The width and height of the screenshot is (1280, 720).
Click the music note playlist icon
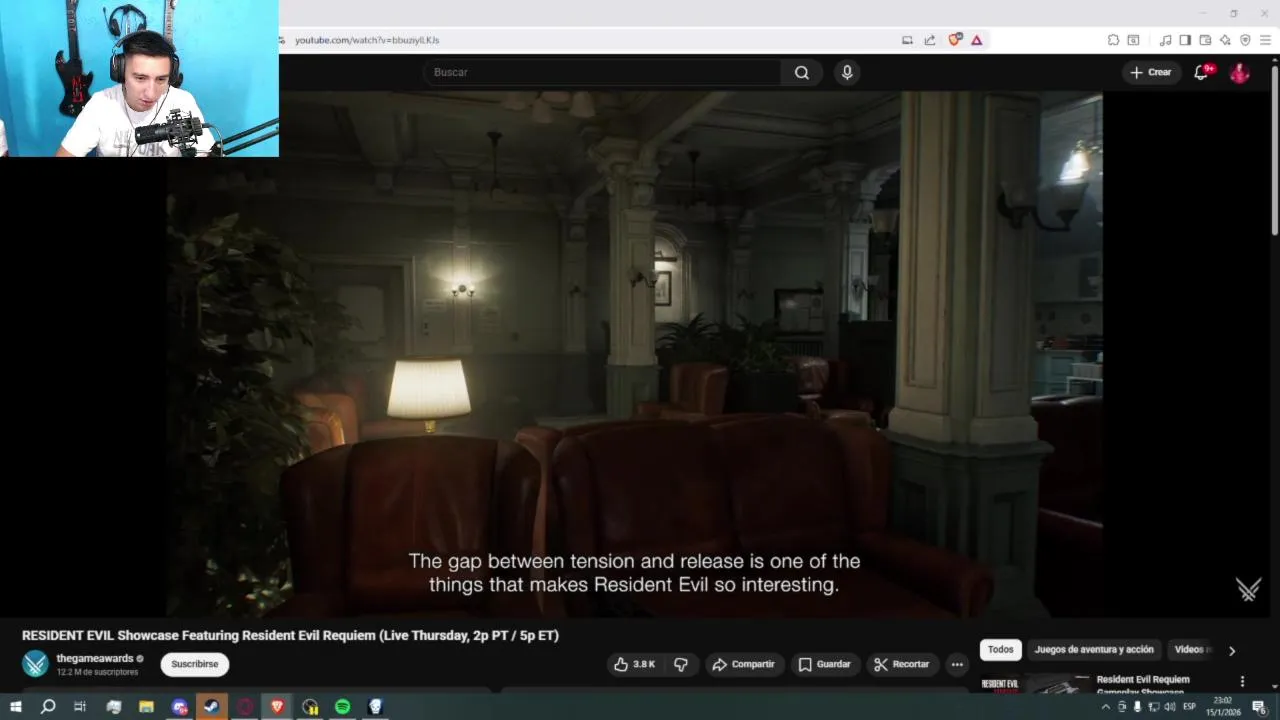click(1165, 40)
